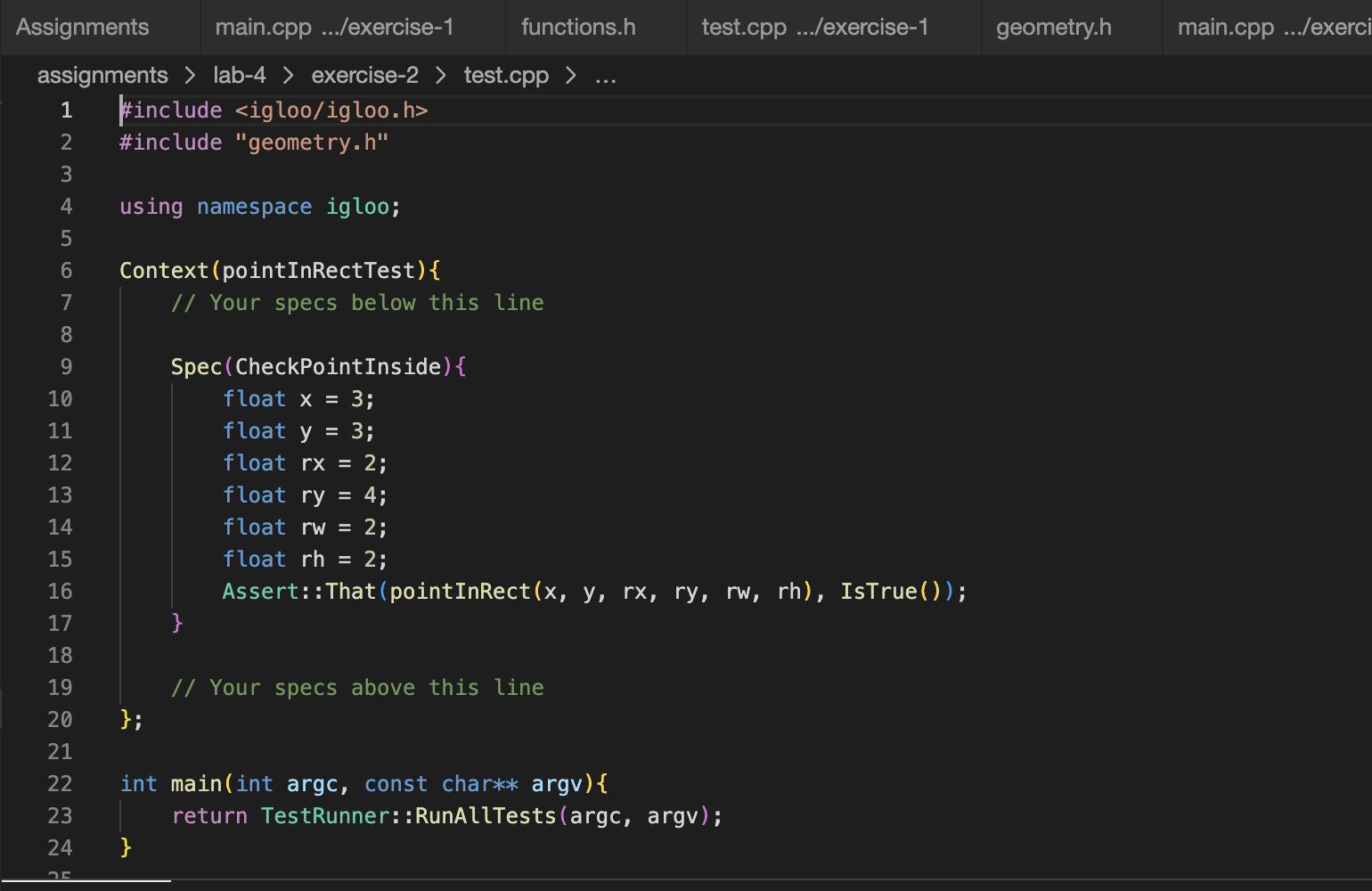Click 'assignments' in the breadcrumb path

[102, 76]
